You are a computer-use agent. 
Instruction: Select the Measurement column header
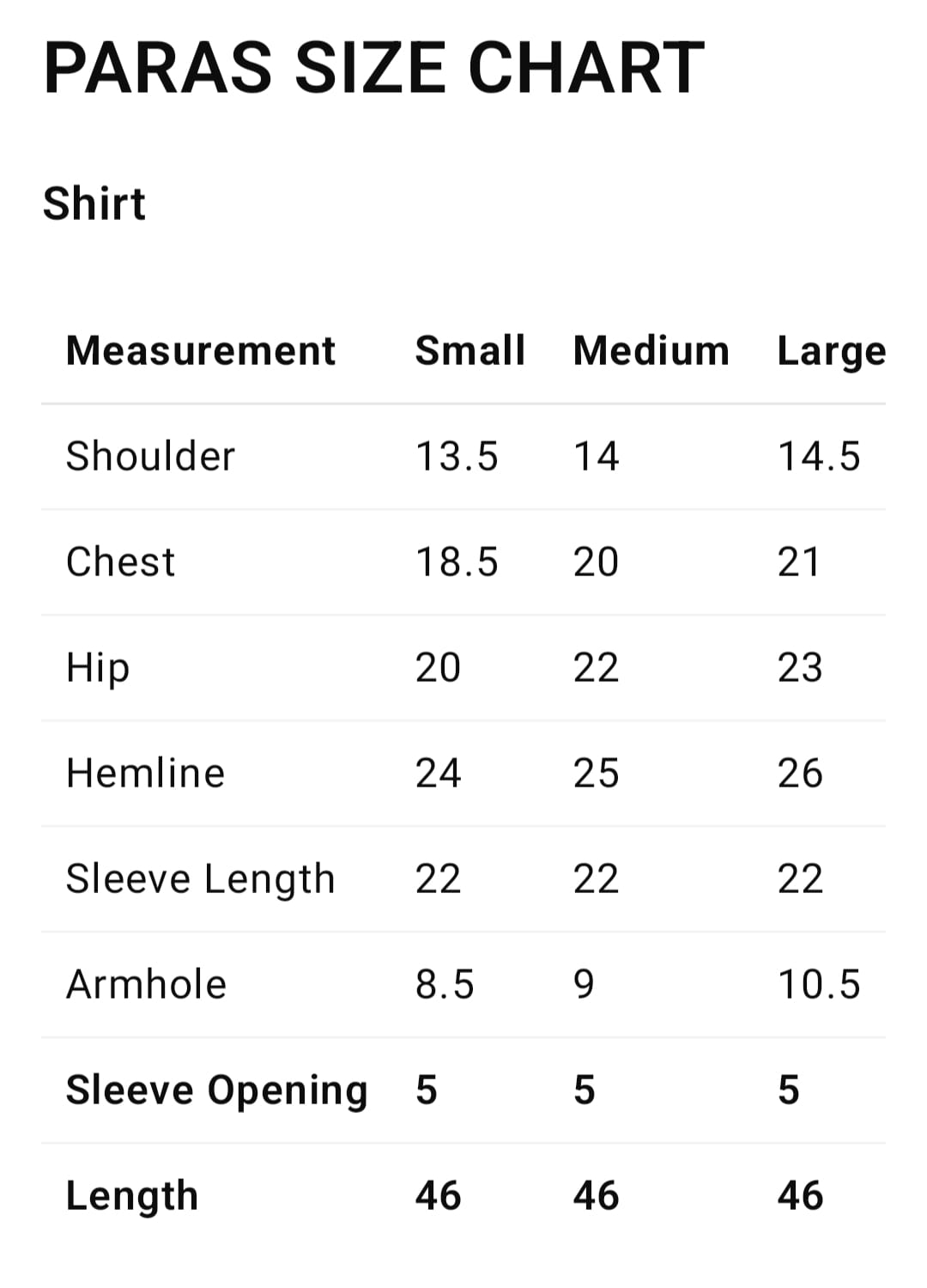201,350
